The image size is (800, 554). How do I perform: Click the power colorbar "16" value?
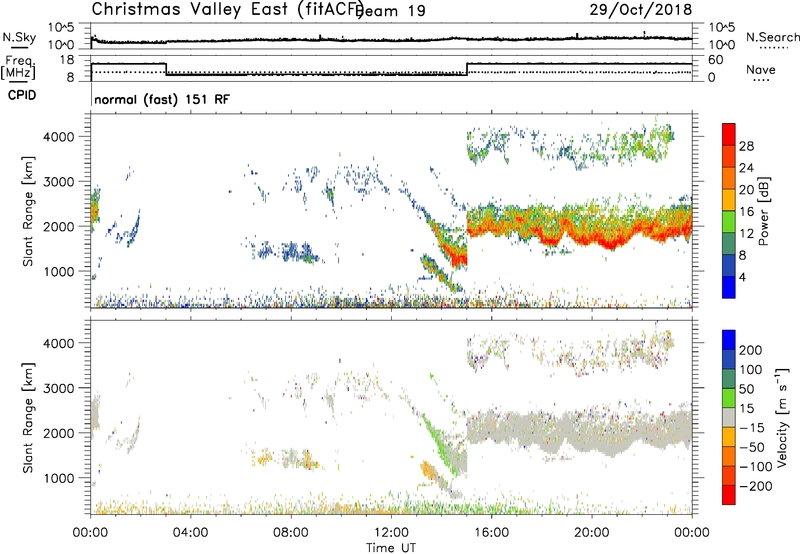pos(746,211)
